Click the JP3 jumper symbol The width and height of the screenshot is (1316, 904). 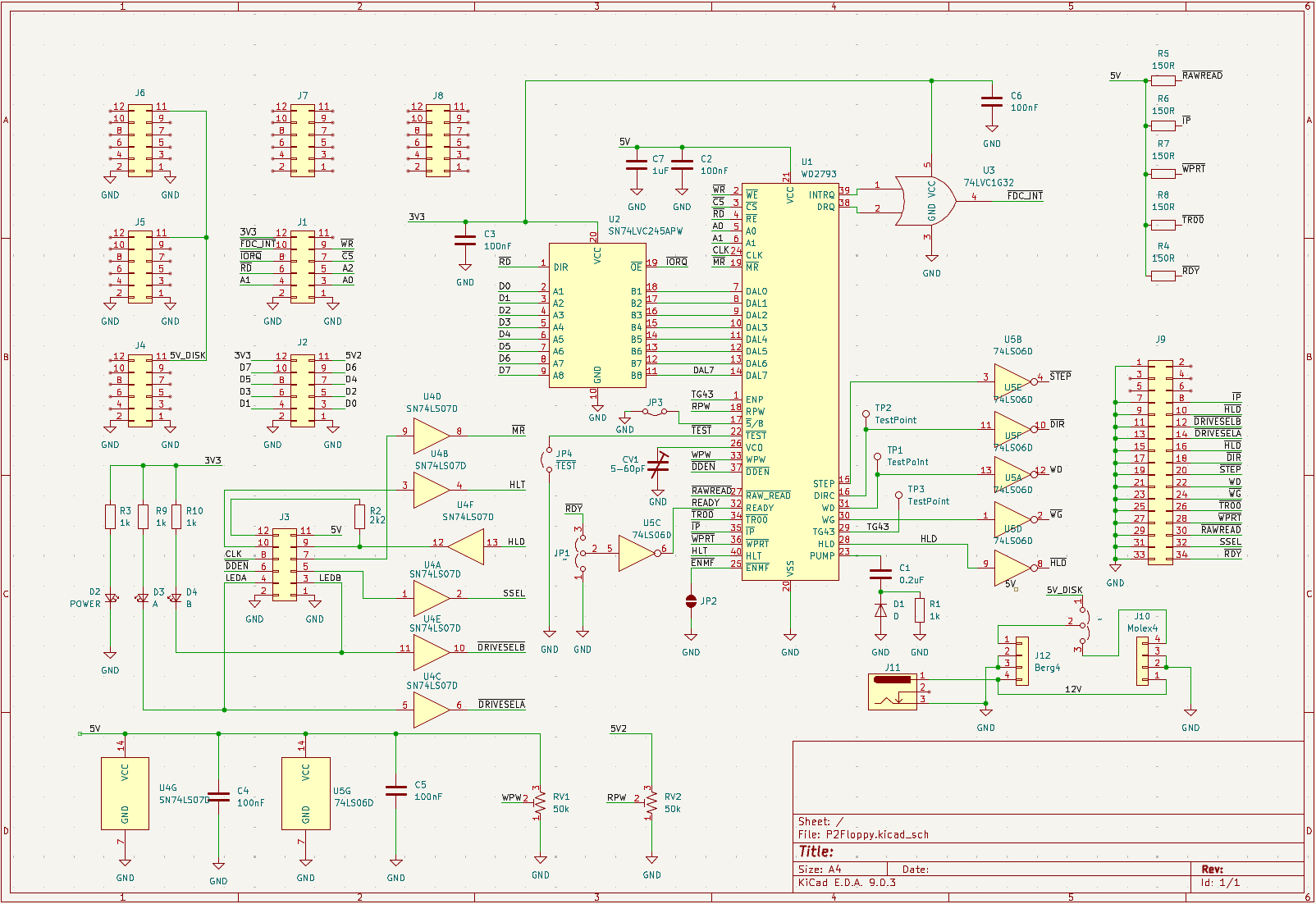[655, 412]
